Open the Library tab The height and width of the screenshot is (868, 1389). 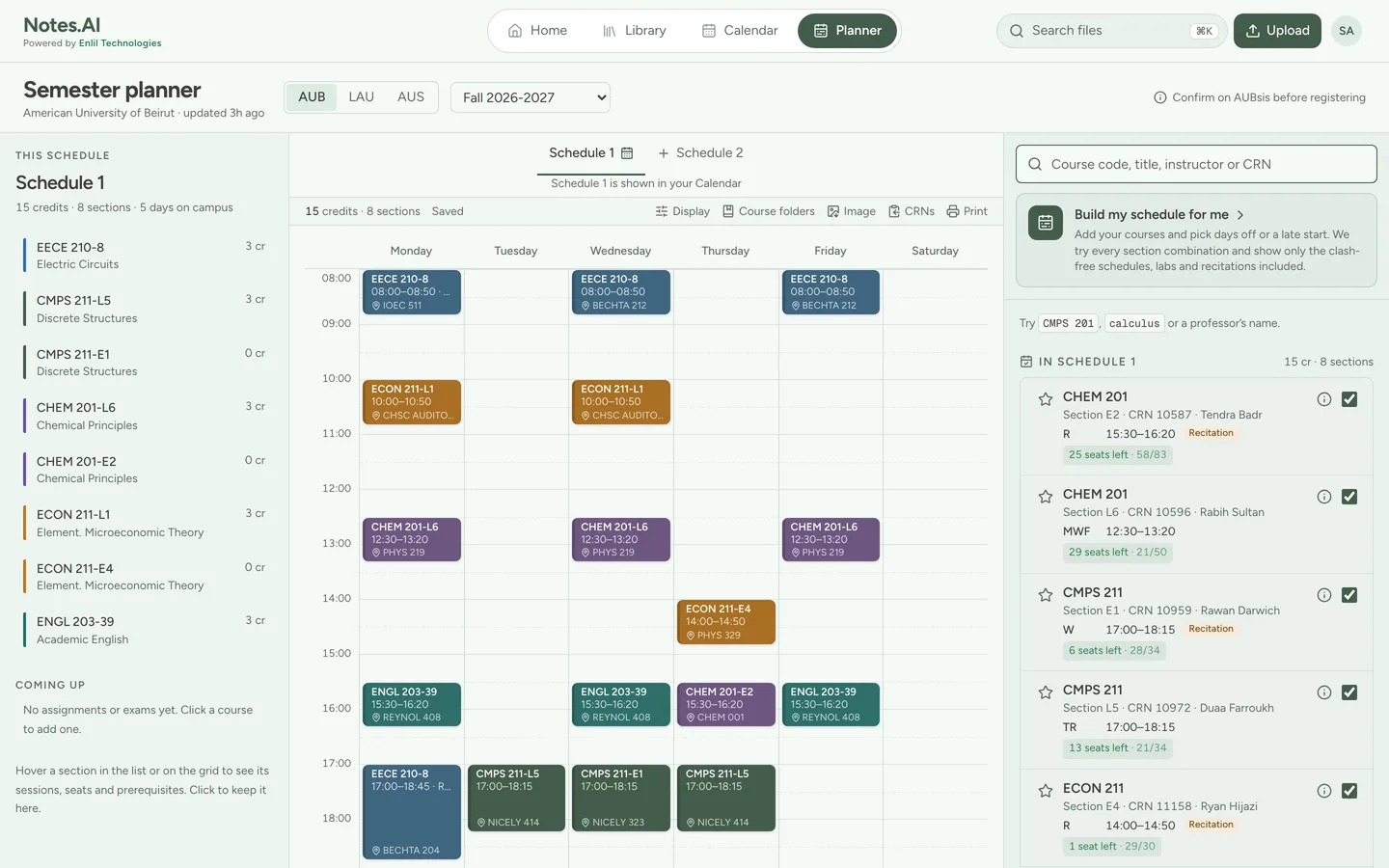point(635,31)
